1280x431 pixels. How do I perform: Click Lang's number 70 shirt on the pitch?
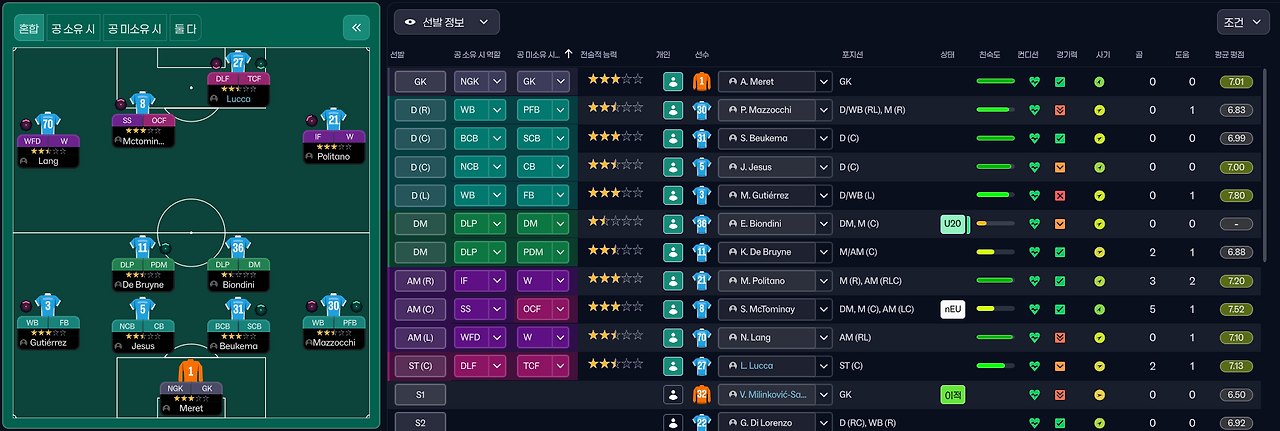[48, 124]
